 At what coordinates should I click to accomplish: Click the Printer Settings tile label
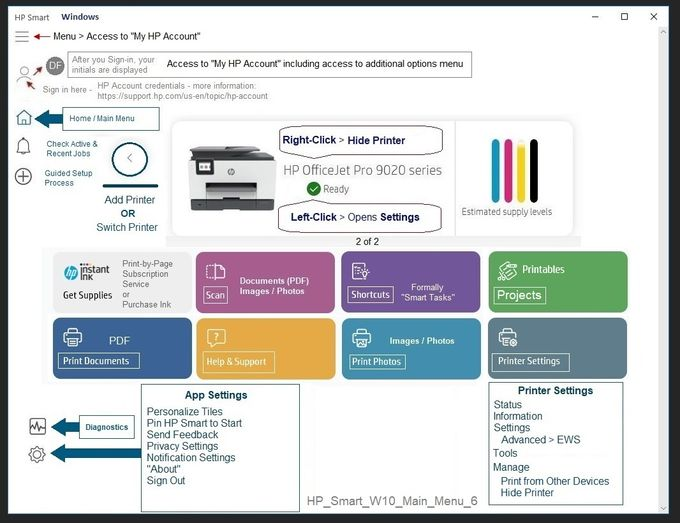[530, 361]
